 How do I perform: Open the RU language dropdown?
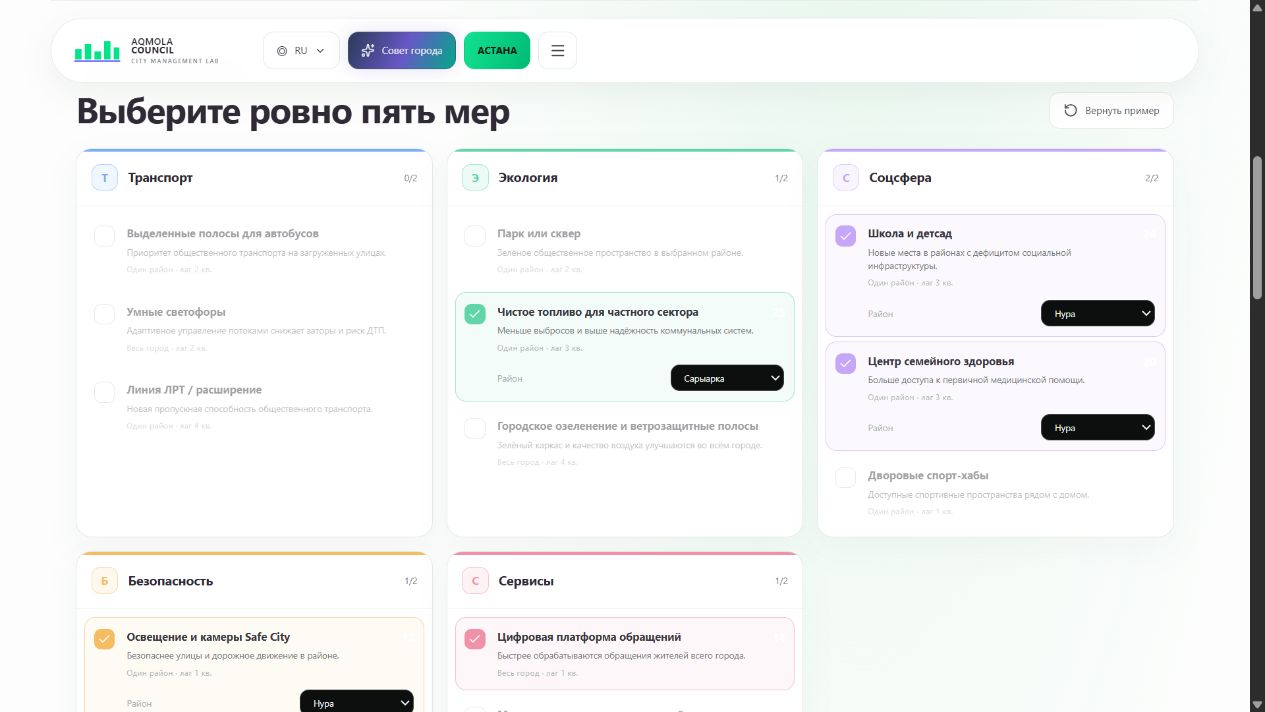tap(301, 50)
